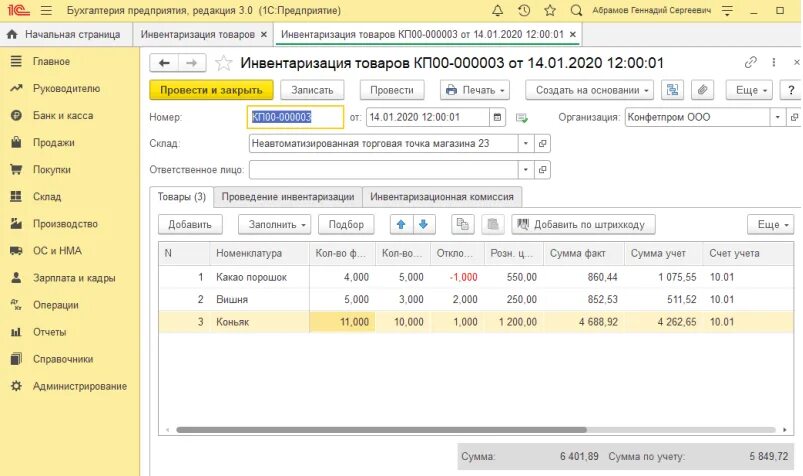
Task: Open Ответственное лицо dropdown arrow
Action: coord(525,170)
